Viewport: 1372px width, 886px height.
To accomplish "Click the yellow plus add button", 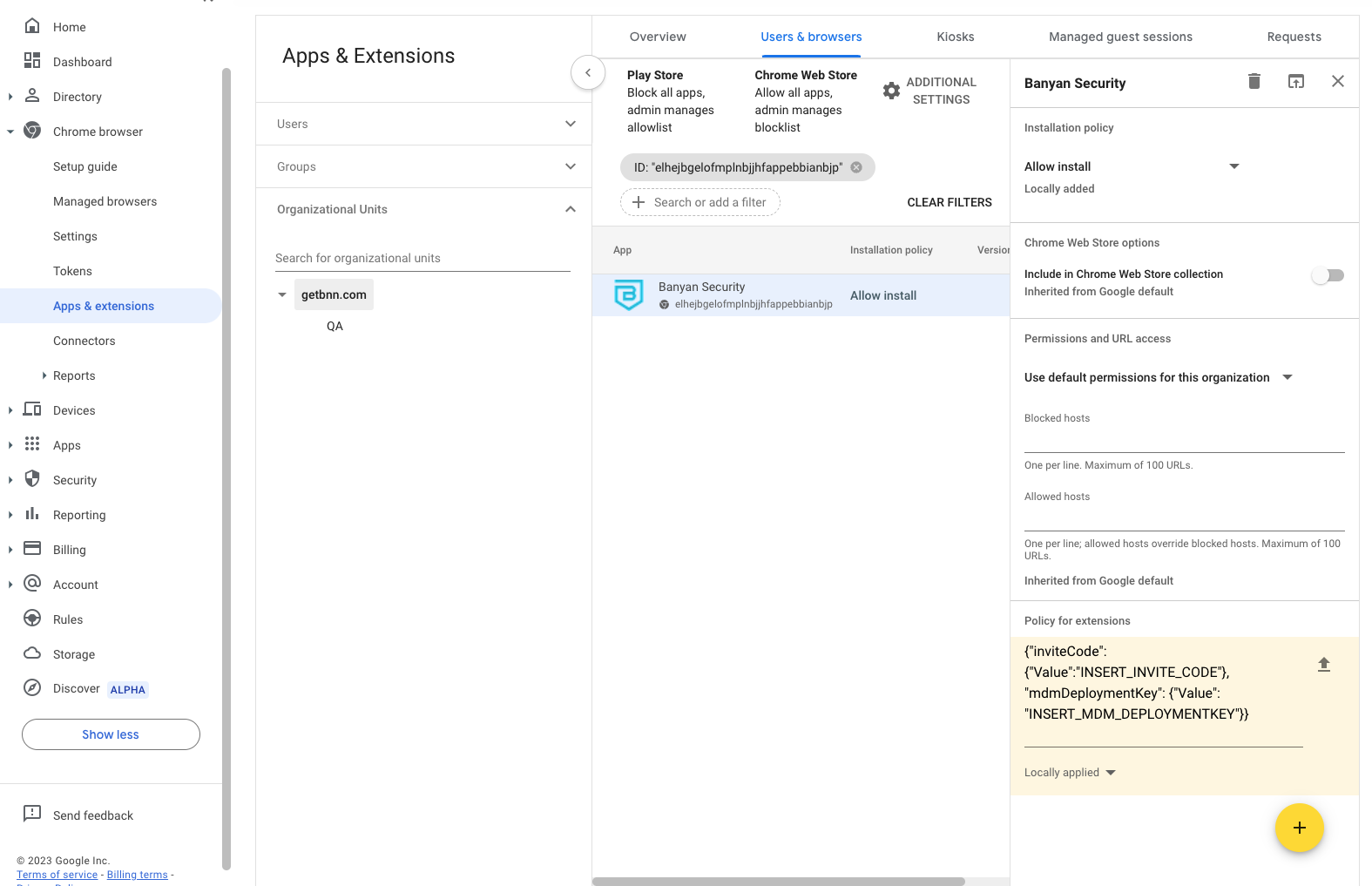I will [x=1299, y=828].
